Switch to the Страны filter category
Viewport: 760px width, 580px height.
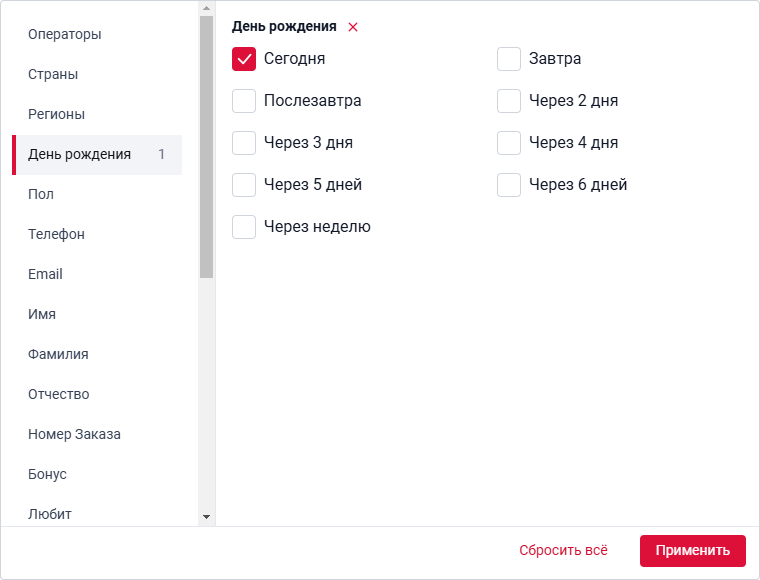(x=53, y=74)
